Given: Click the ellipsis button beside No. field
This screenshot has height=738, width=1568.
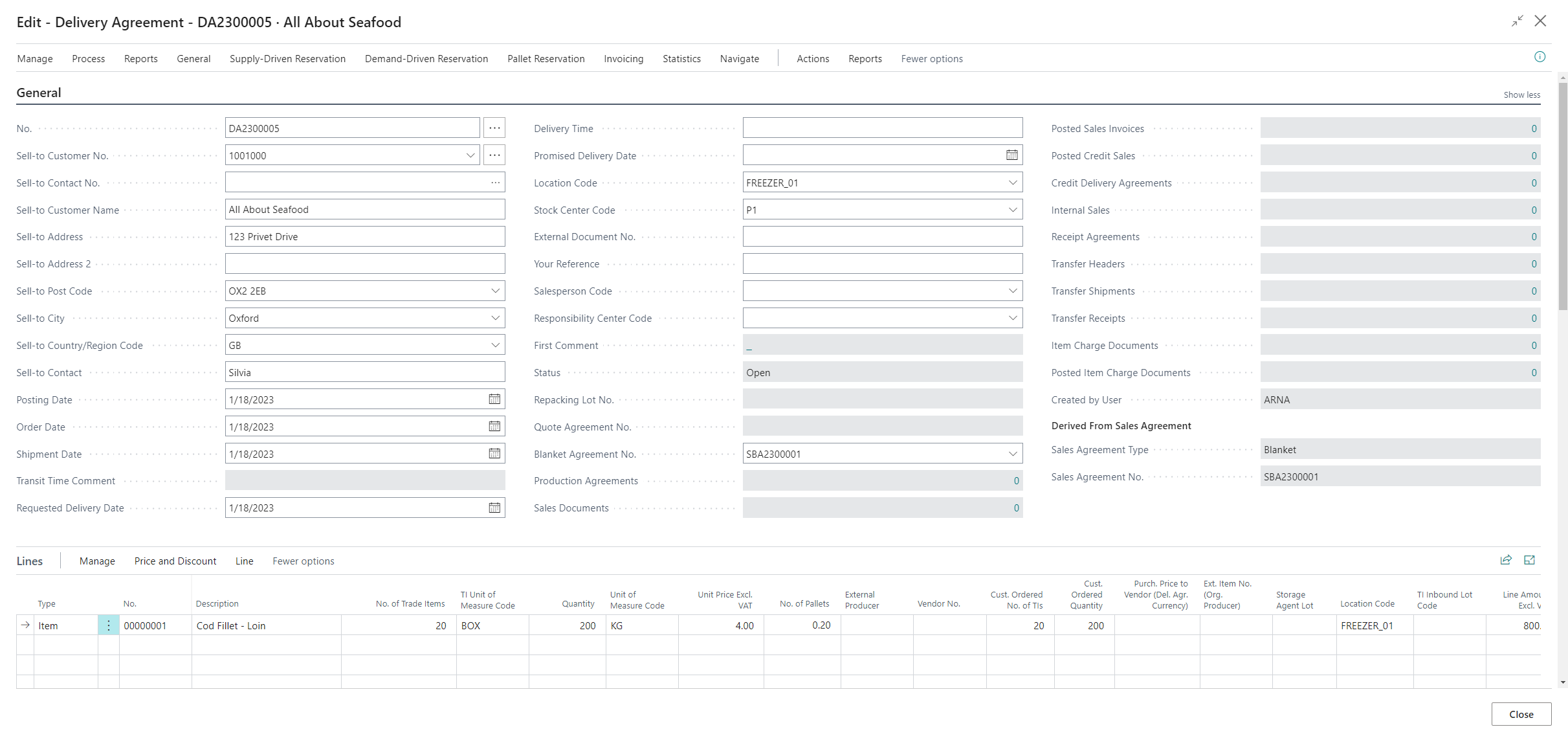Looking at the screenshot, I should [494, 128].
